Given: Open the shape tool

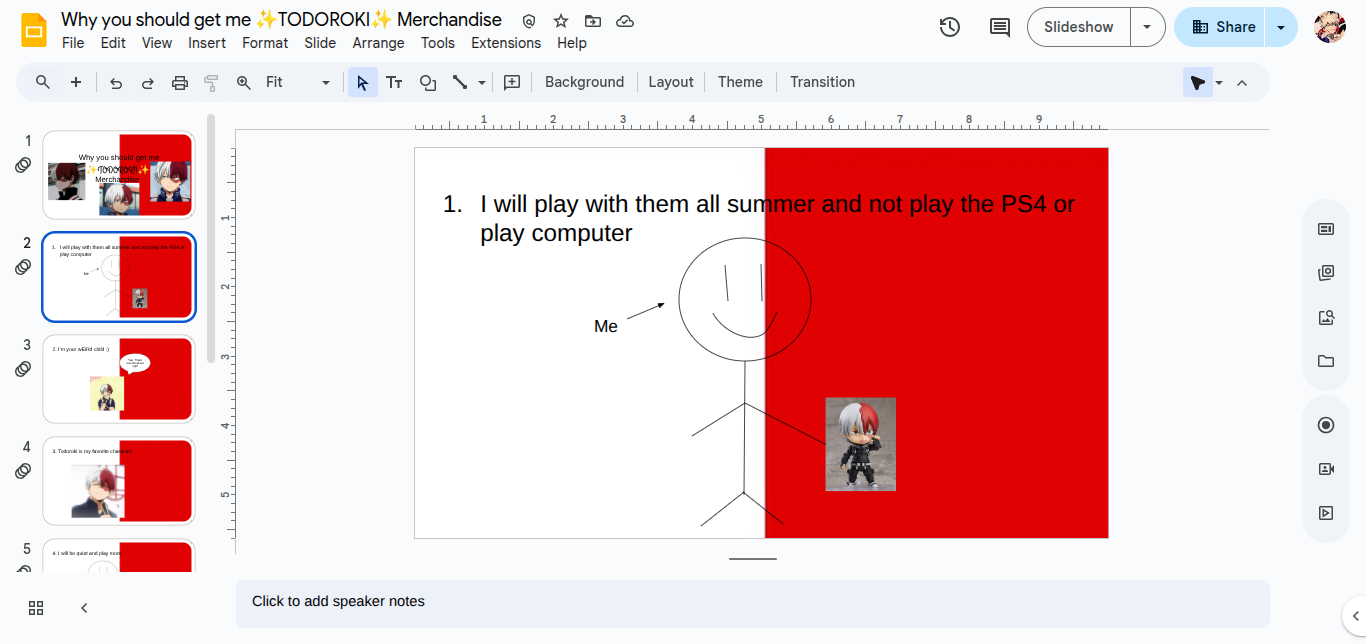Looking at the screenshot, I should click(x=427, y=82).
